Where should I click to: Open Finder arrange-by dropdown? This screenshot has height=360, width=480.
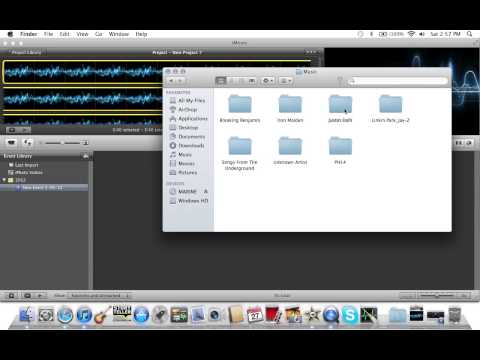(286, 81)
